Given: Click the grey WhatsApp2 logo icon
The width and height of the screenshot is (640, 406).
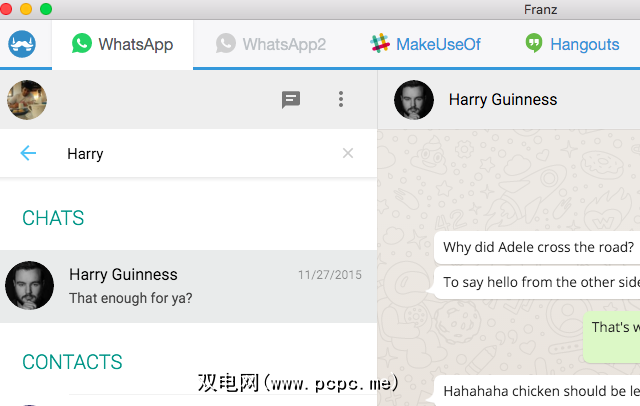Looking at the screenshot, I should click(x=226, y=43).
